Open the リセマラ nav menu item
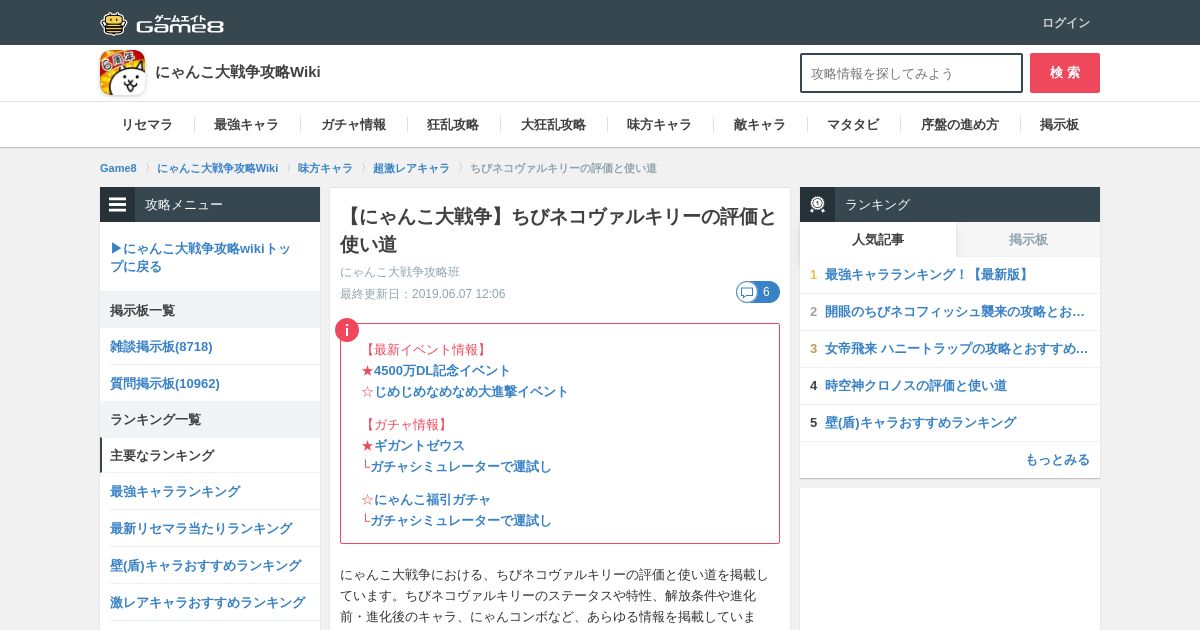 click(147, 125)
